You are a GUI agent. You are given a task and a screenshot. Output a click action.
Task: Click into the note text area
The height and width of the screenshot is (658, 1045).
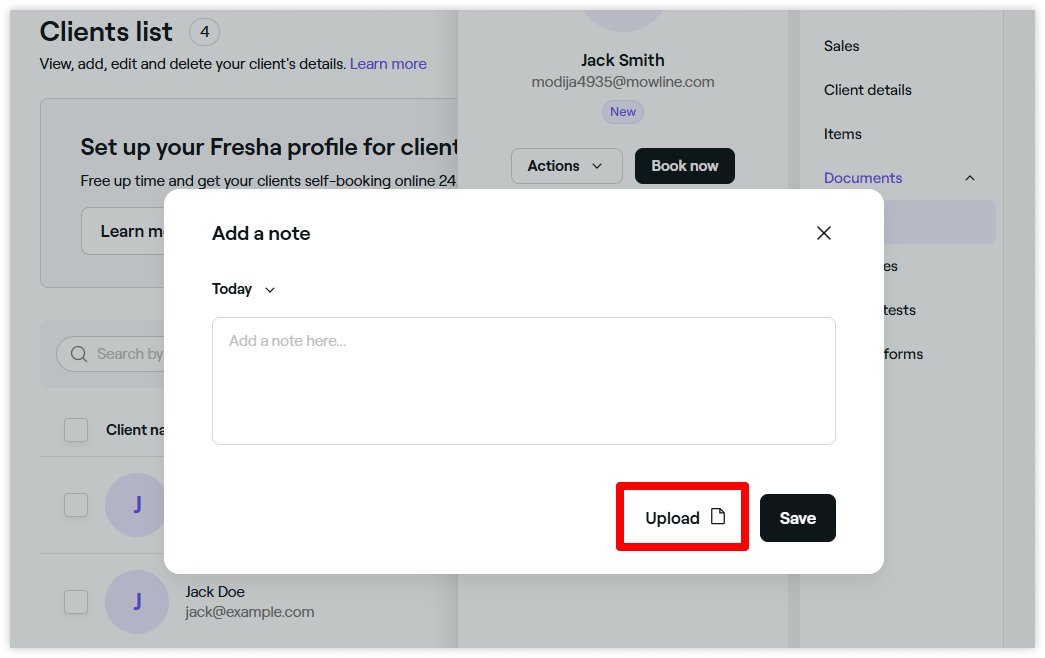pos(524,381)
